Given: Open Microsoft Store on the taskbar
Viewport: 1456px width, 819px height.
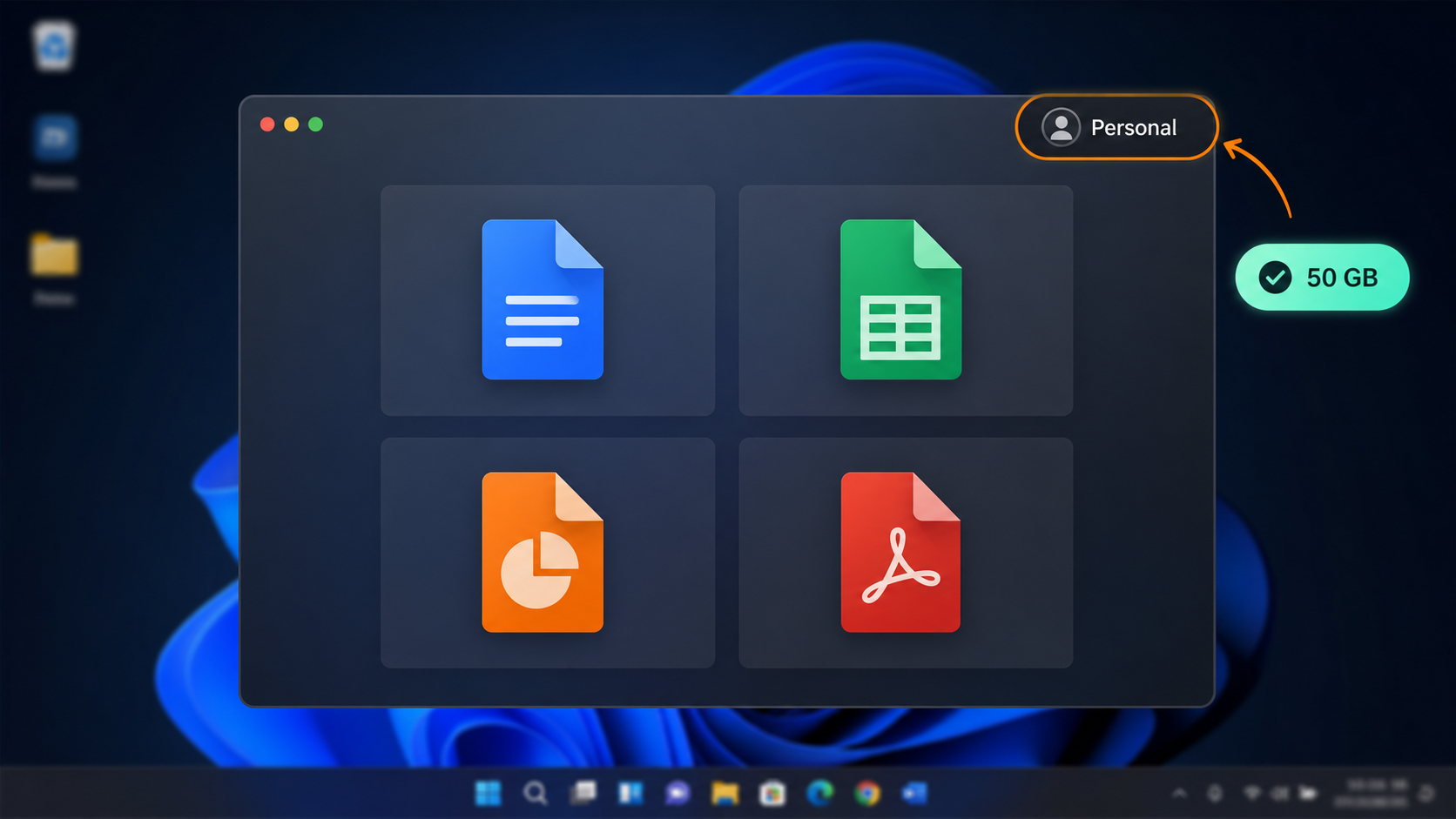Looking at the screenshot, I should tap(772, 793).
